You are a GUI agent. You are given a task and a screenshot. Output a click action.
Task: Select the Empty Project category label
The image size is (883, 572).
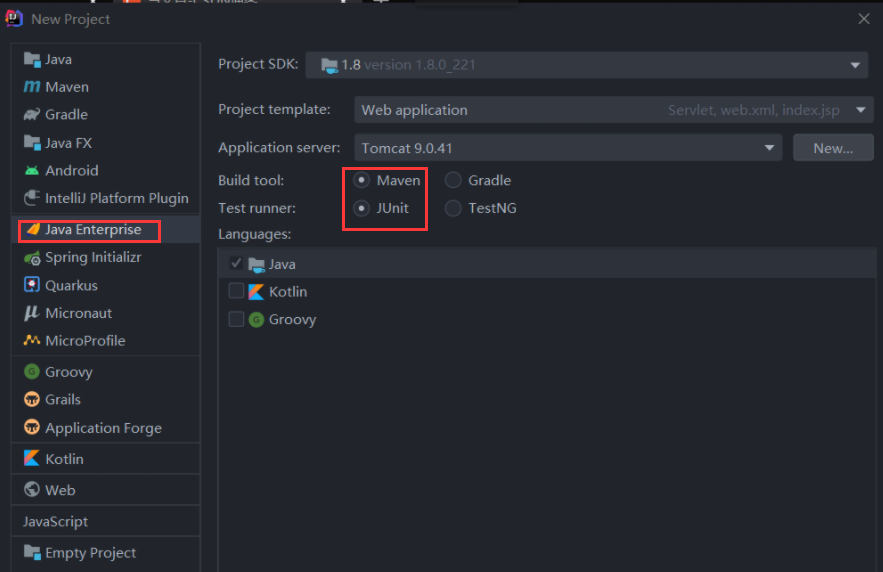(91, 553)
